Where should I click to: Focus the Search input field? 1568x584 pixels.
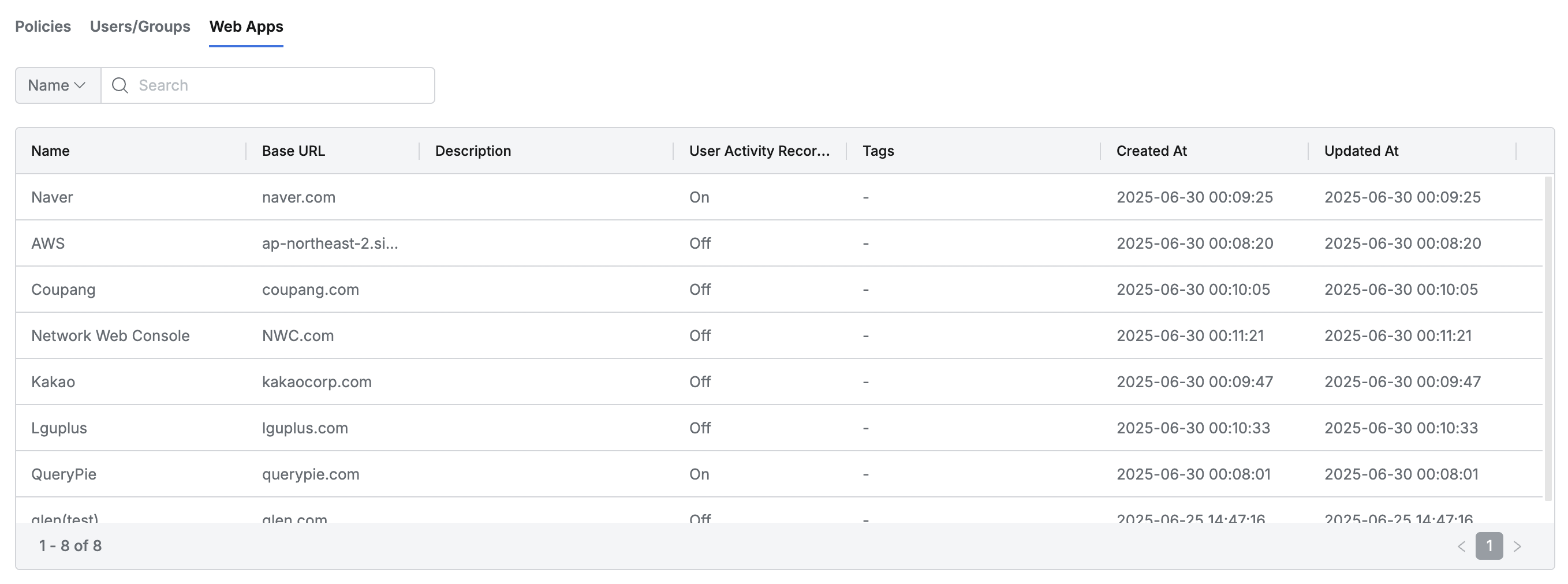pyautogui.click(x=280, y=85)
